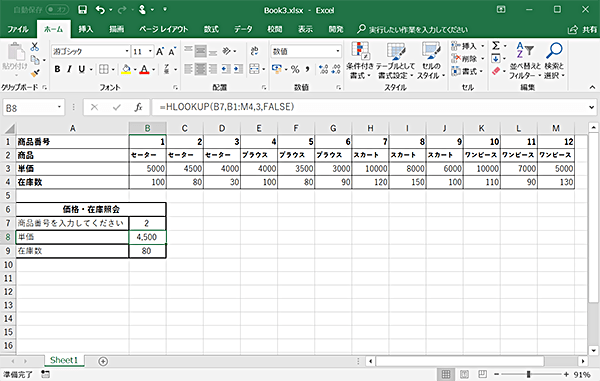
Task: Toggle Italic formatting
Action: click(69, 69)
